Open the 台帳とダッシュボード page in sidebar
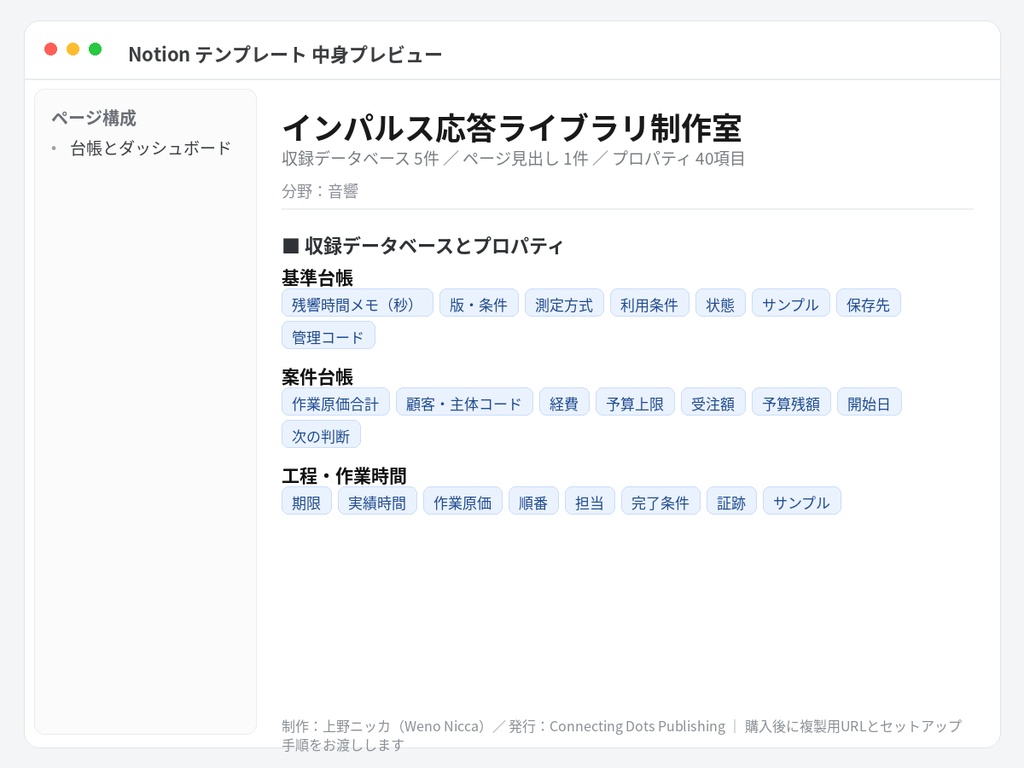Viewport: 1024px width, 768px height. click(x=151, y=148)
